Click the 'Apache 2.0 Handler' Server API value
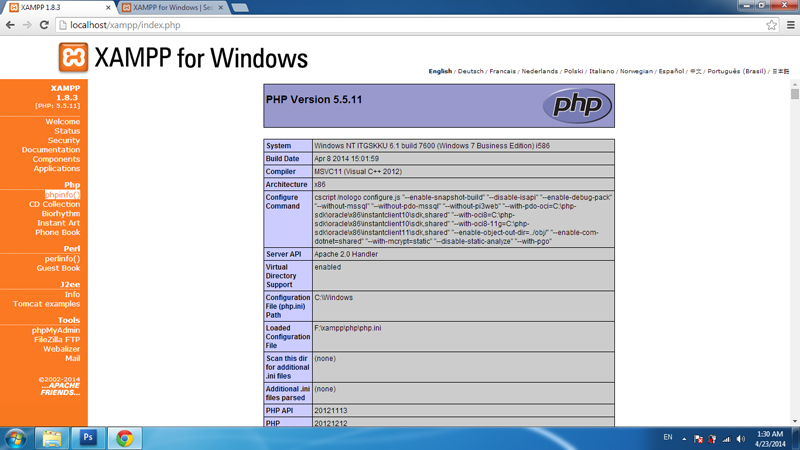800x450 pixels. 346,254
